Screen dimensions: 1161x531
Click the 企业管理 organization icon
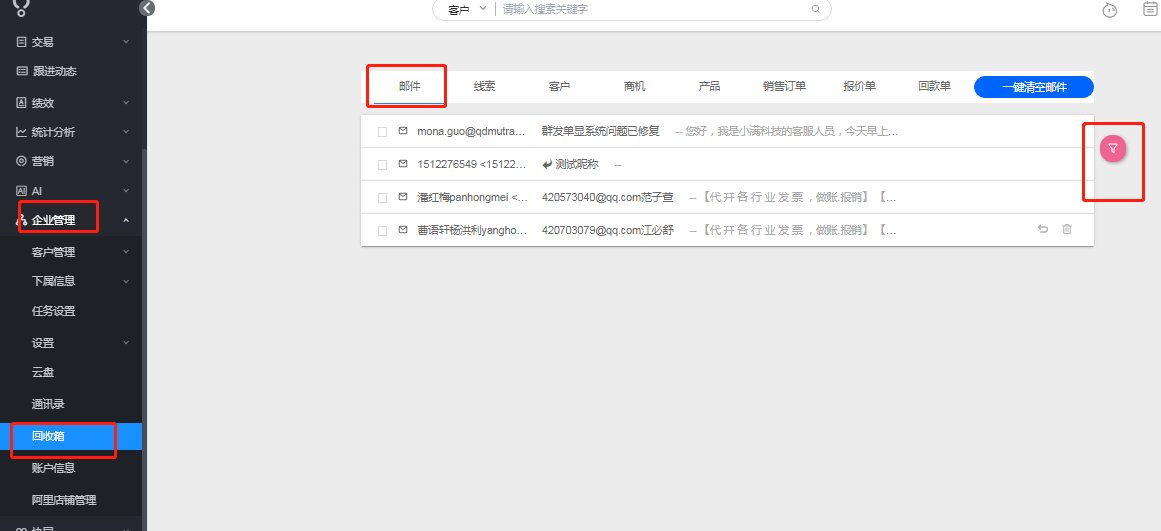coord(21,220)
